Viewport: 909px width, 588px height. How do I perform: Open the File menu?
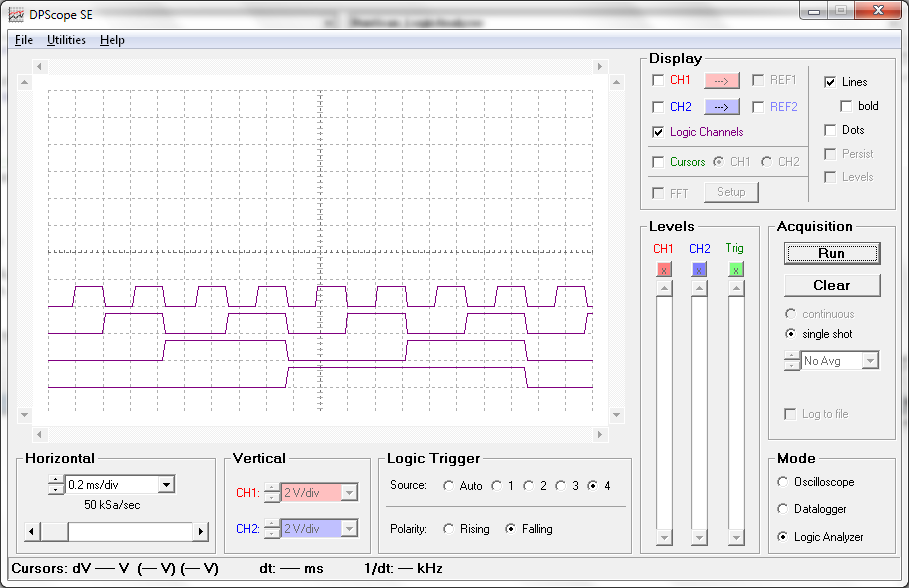[x=23, y=40]
